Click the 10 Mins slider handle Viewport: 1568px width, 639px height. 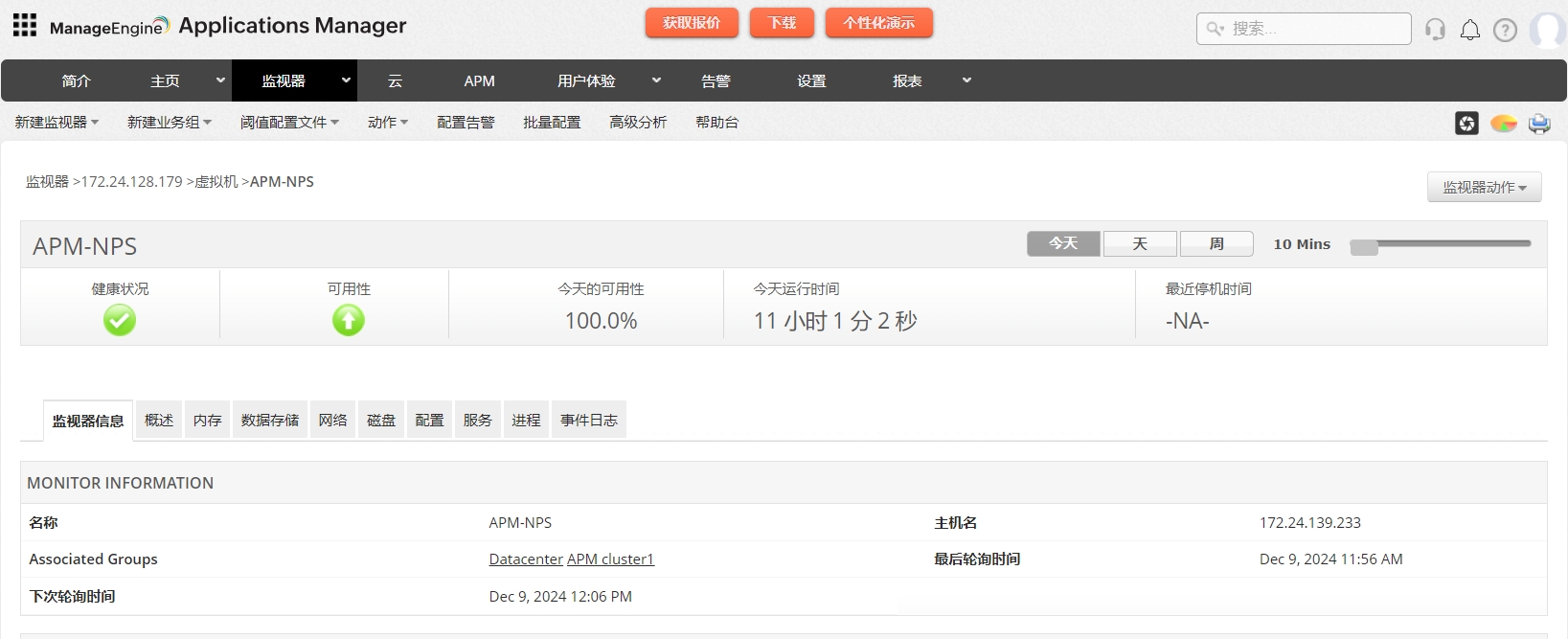pos(1364,247)
